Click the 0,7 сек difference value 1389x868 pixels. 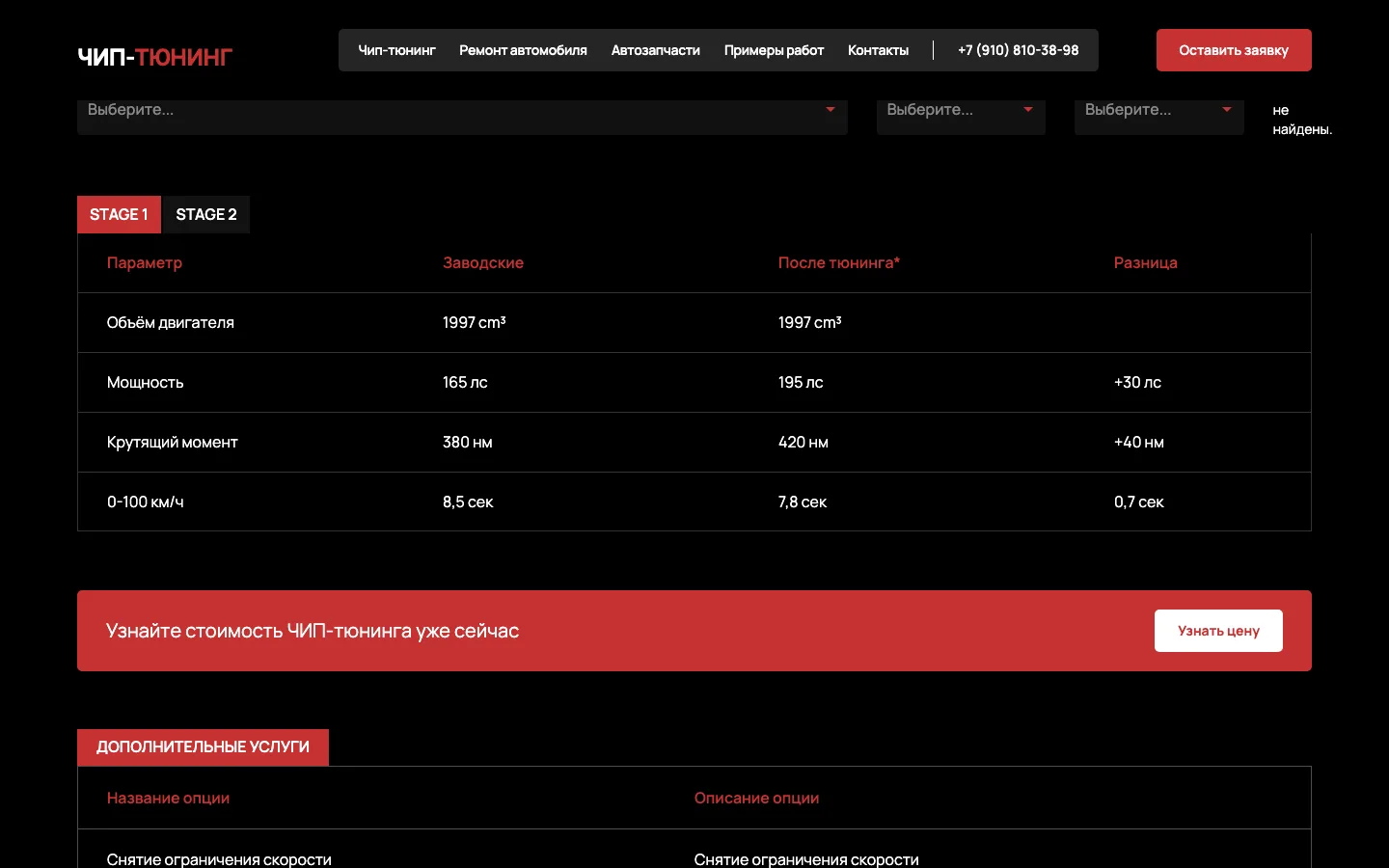[1139, 502]
